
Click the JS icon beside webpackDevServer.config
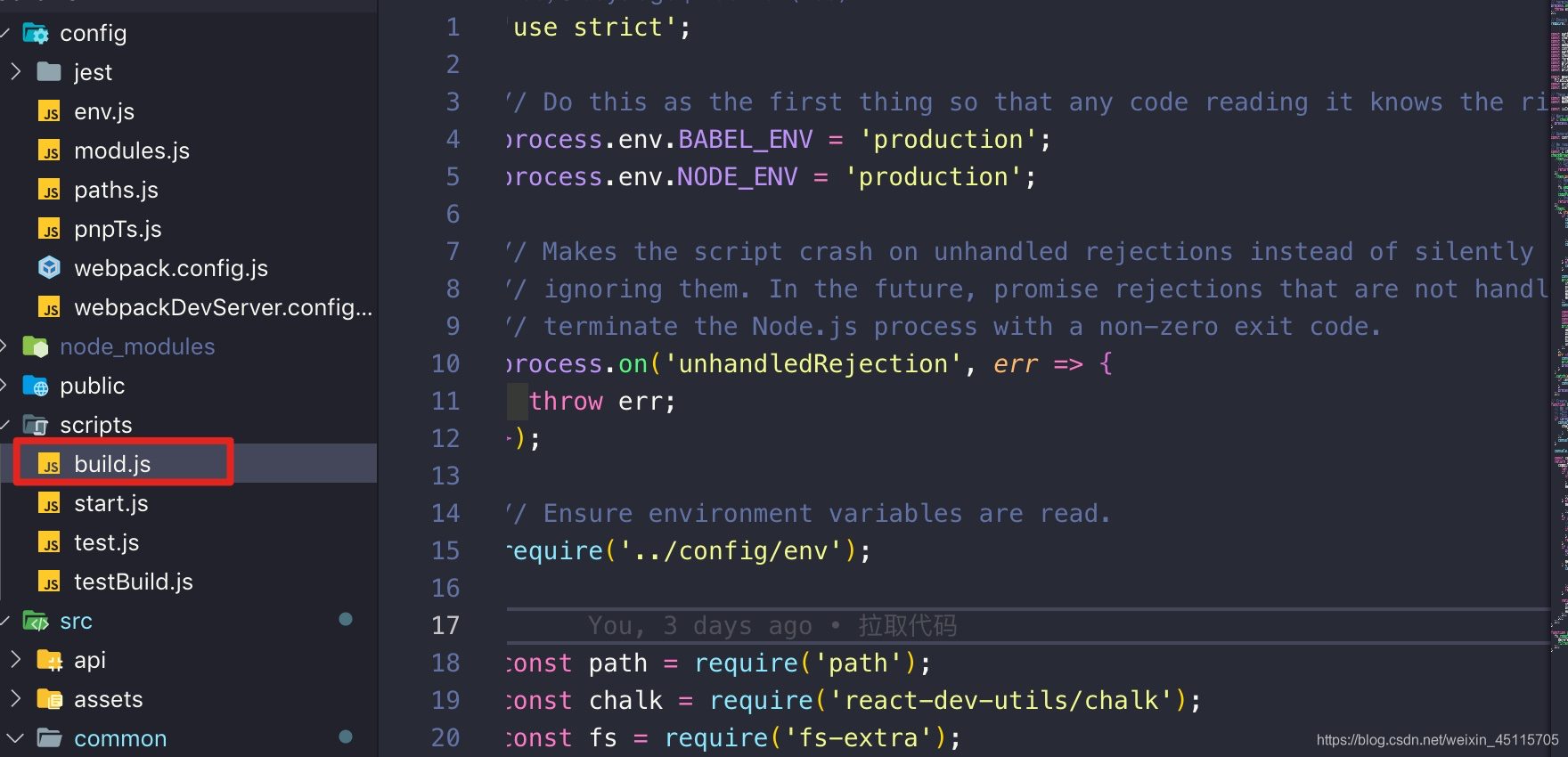tap(49, 307)
